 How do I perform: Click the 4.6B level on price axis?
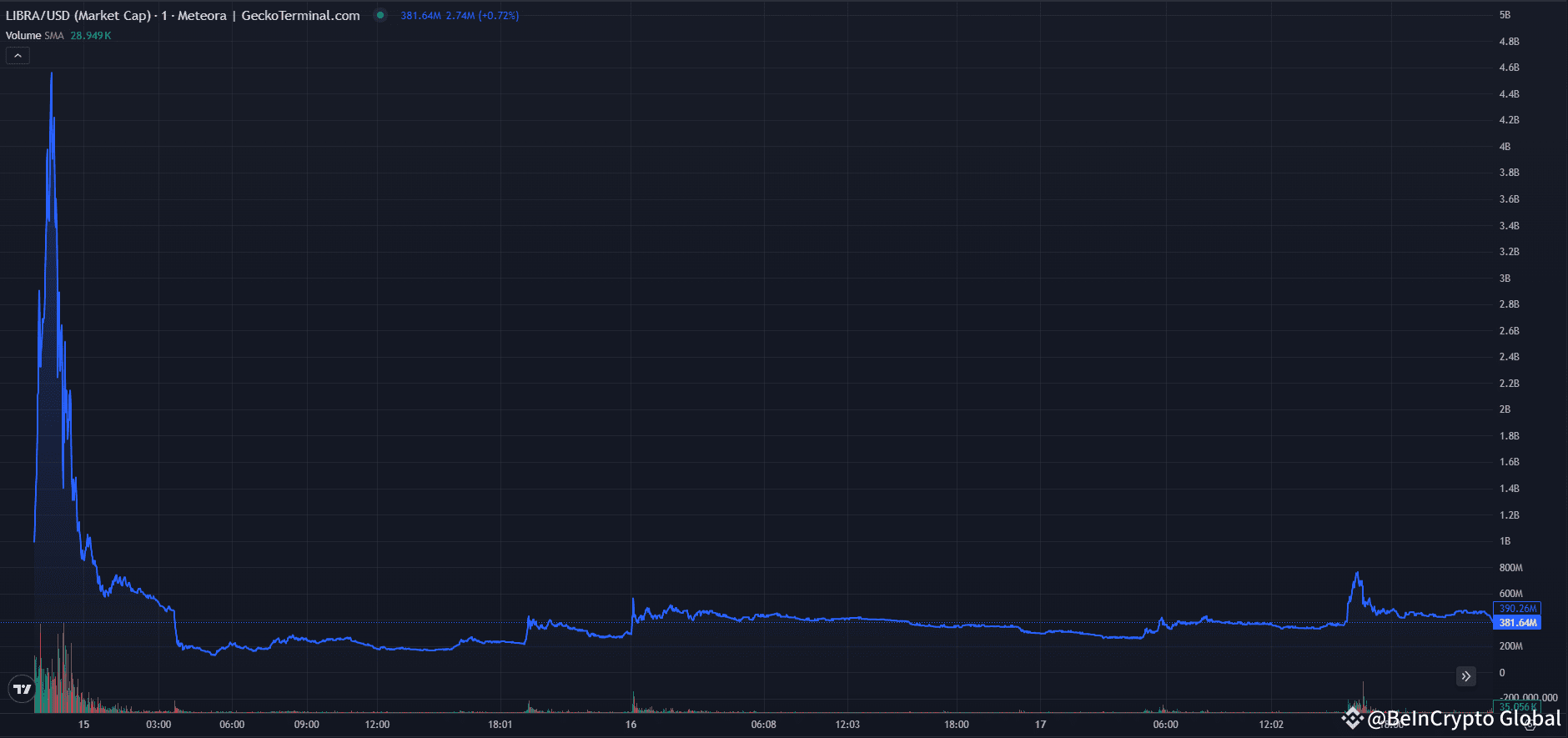click(1509, 68)
